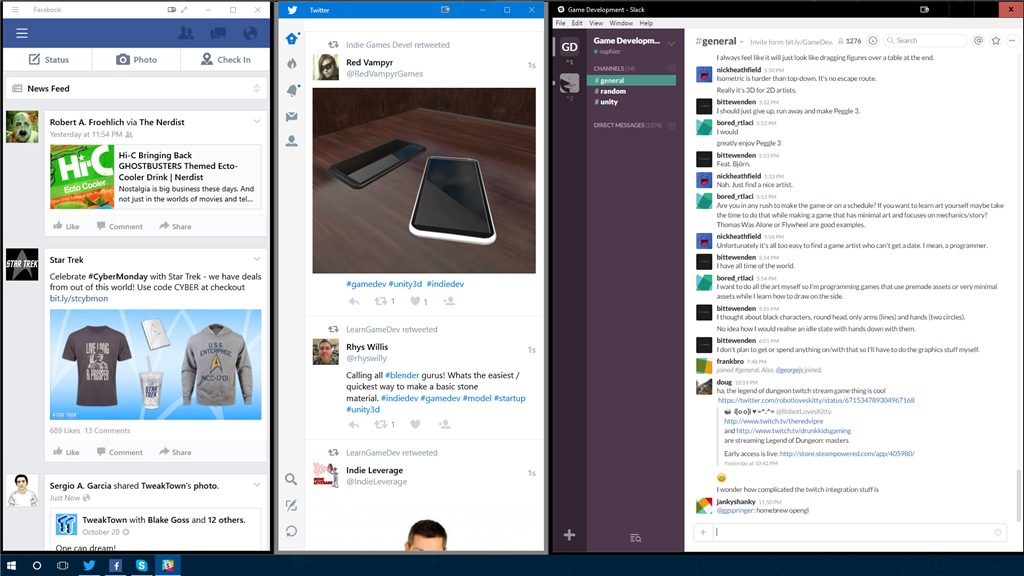Open Cortana circle on taskbar
1024x576 pixels.
[x=37, y=566]
